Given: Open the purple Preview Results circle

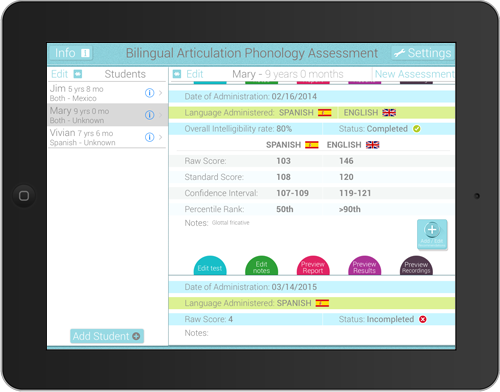Looking at the screenshot, I should (x=365, y=266).
